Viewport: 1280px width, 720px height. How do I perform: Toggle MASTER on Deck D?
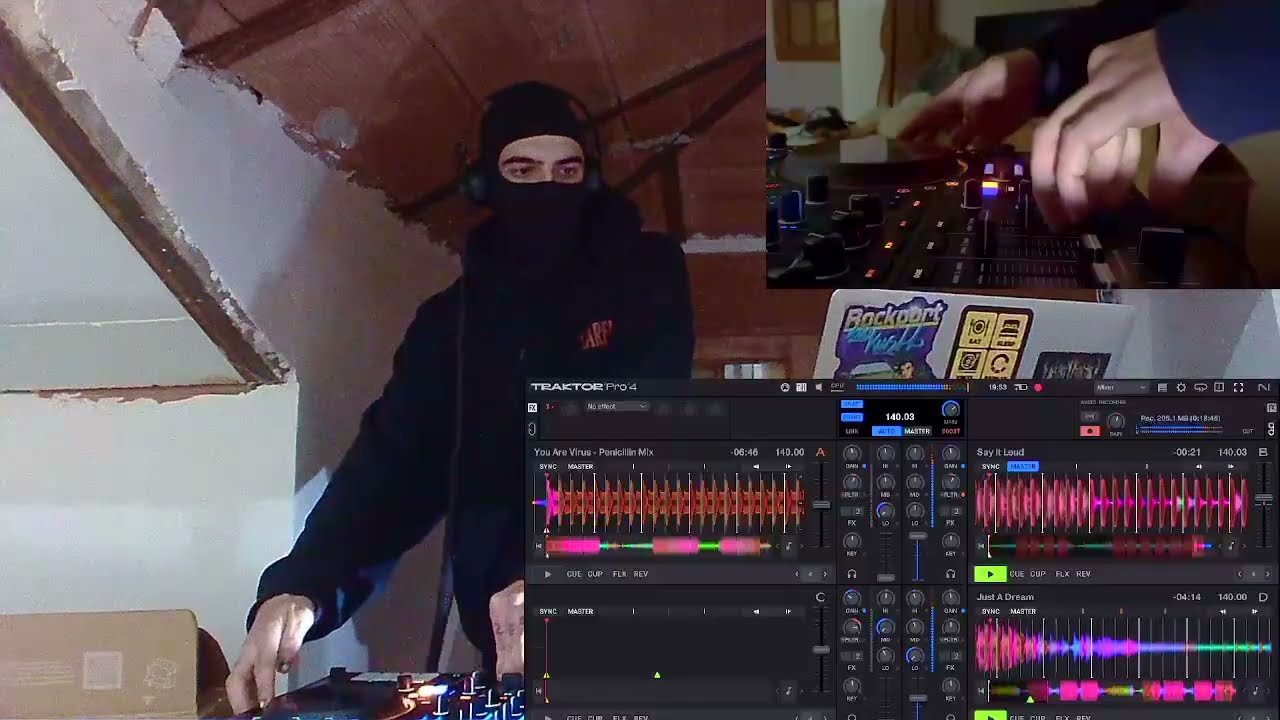pyautogui.click(x=1023, y=611)
